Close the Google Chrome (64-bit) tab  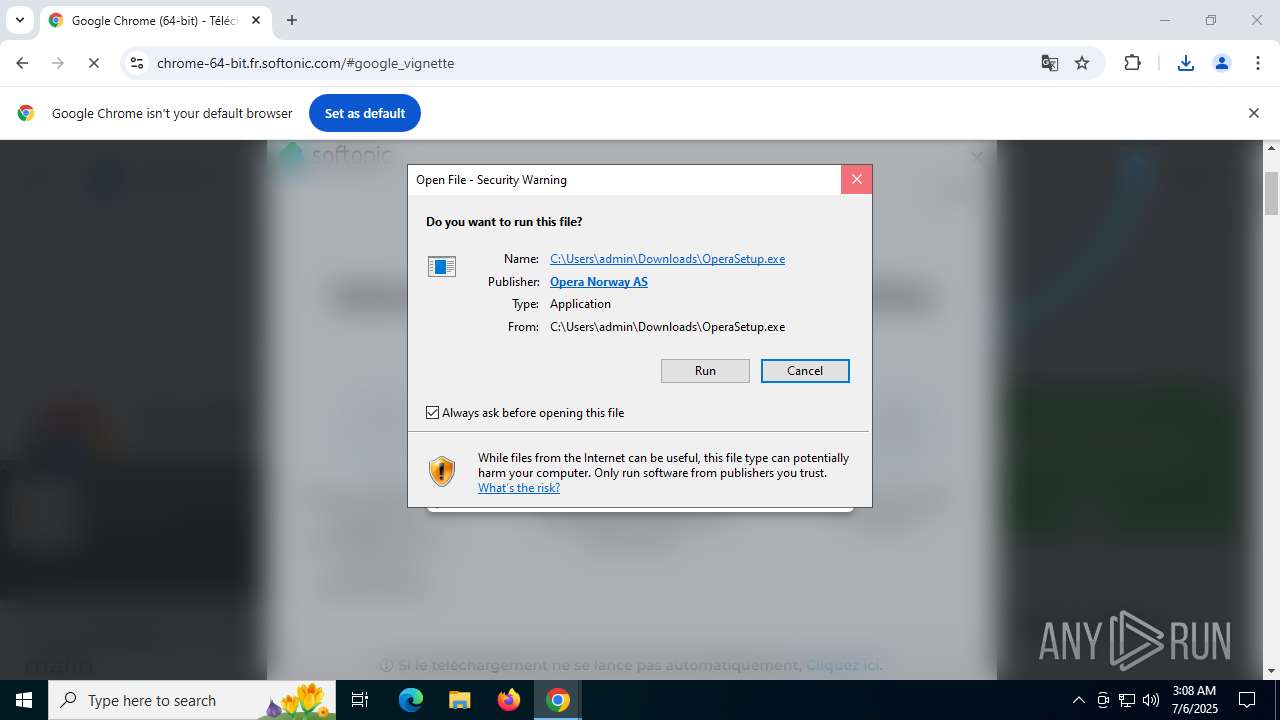(256, 20)
